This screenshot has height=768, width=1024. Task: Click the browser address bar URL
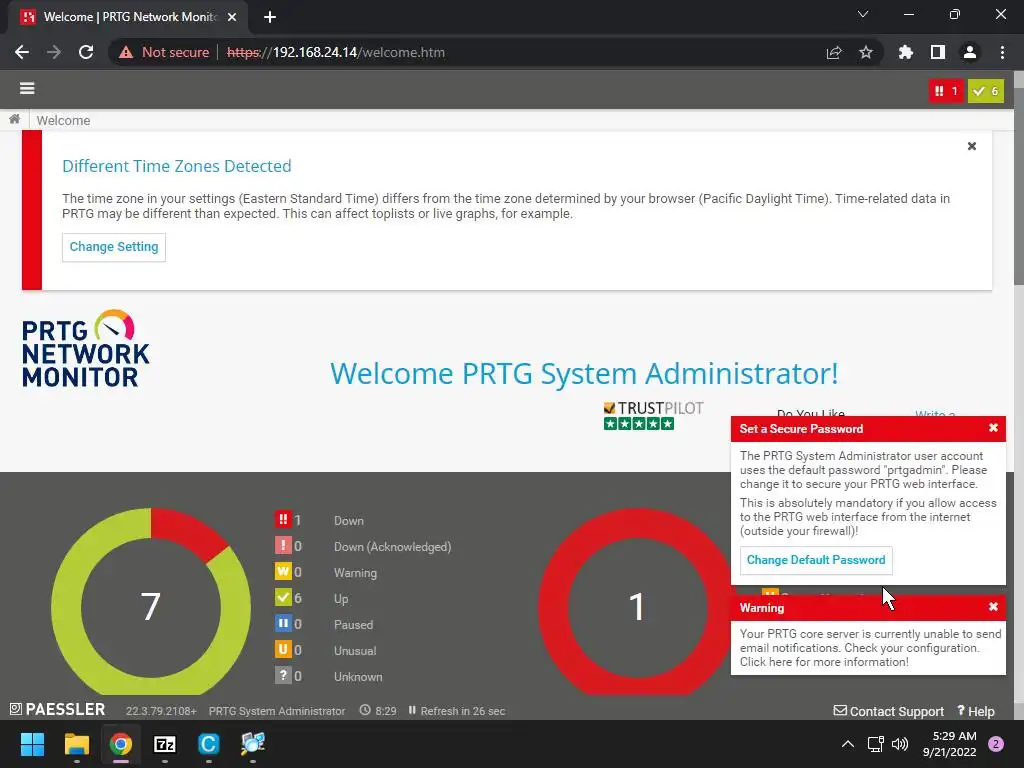(x=336, y=52)
